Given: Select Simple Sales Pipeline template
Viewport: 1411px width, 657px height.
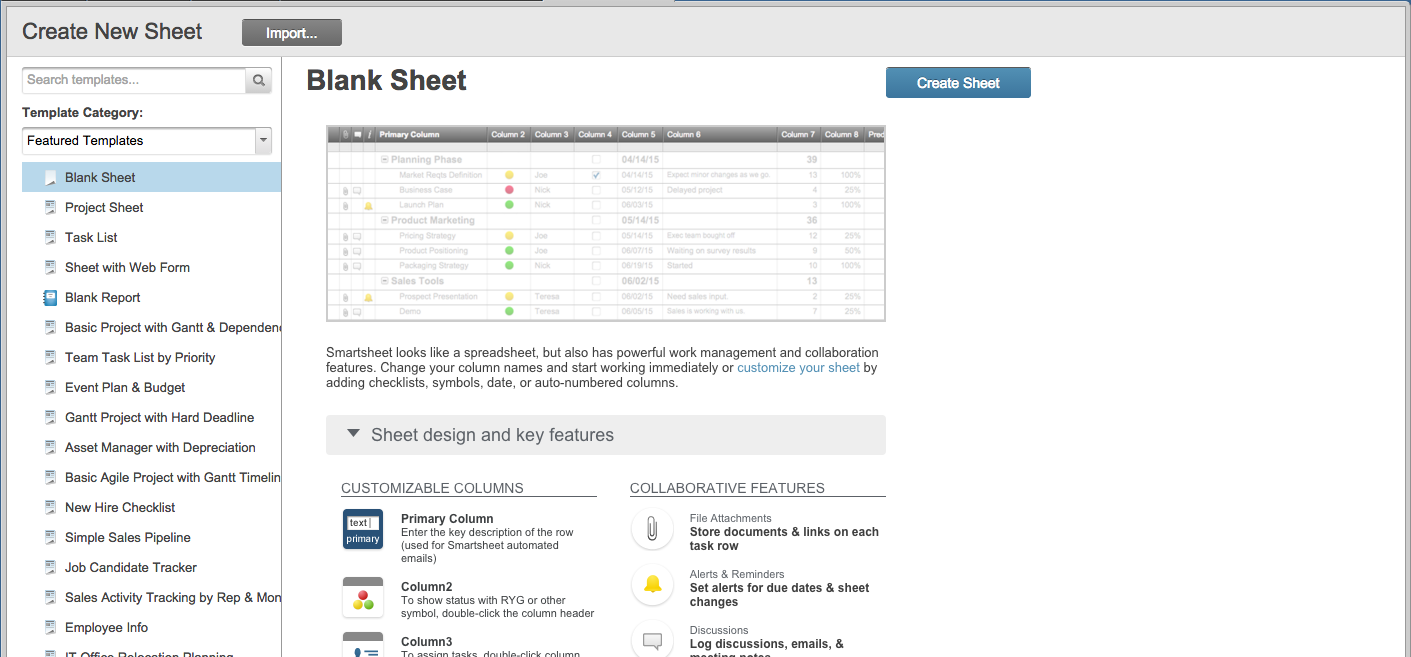Looking at the screenshot, I should [152, 538].
